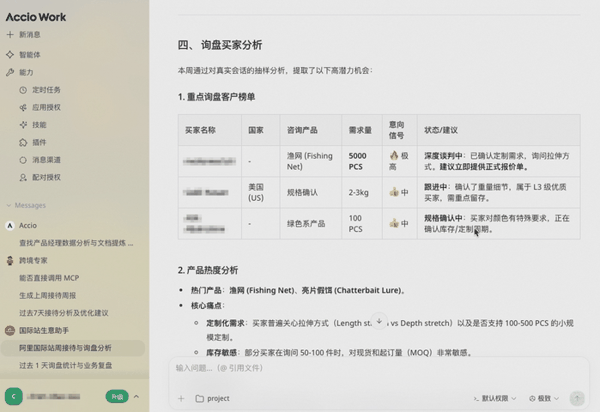Click the send arrow button
600x412 pixels.
577,397
